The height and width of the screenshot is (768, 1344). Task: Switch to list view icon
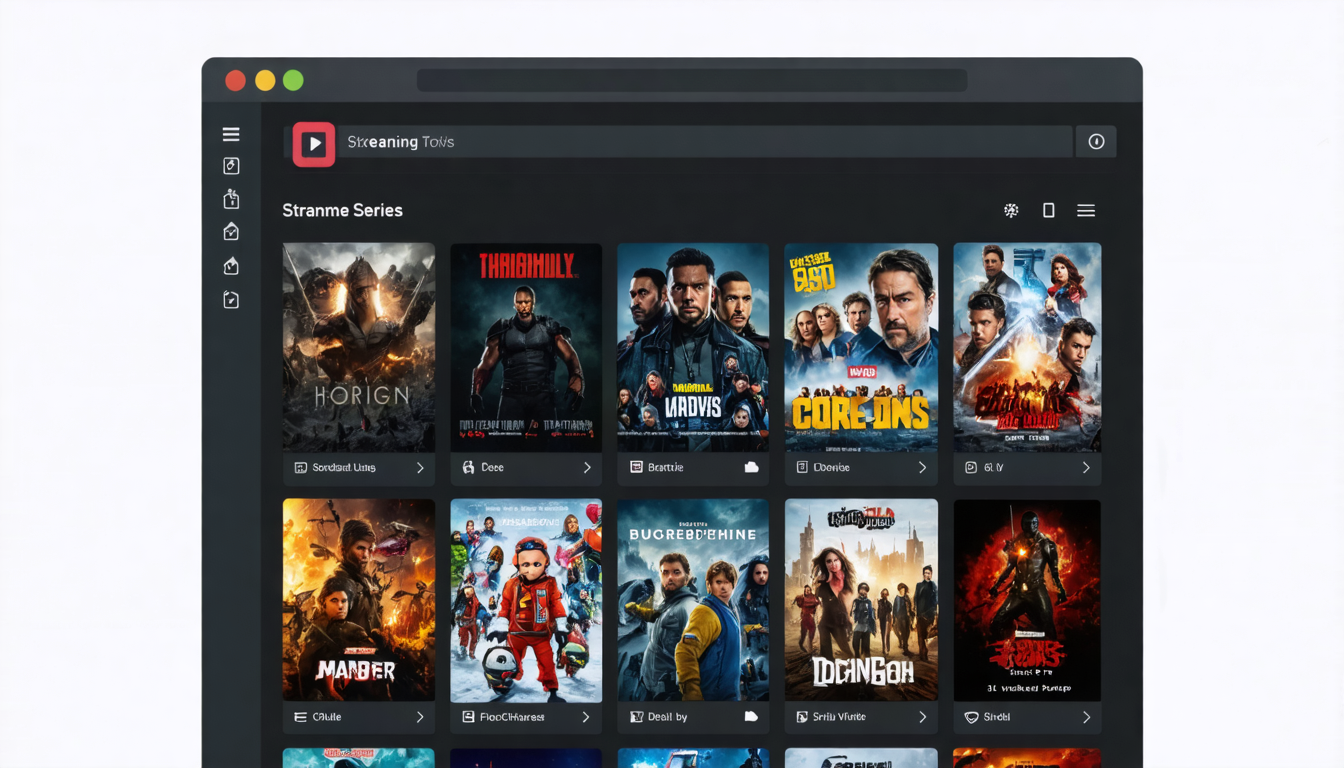pos(1086,210)
